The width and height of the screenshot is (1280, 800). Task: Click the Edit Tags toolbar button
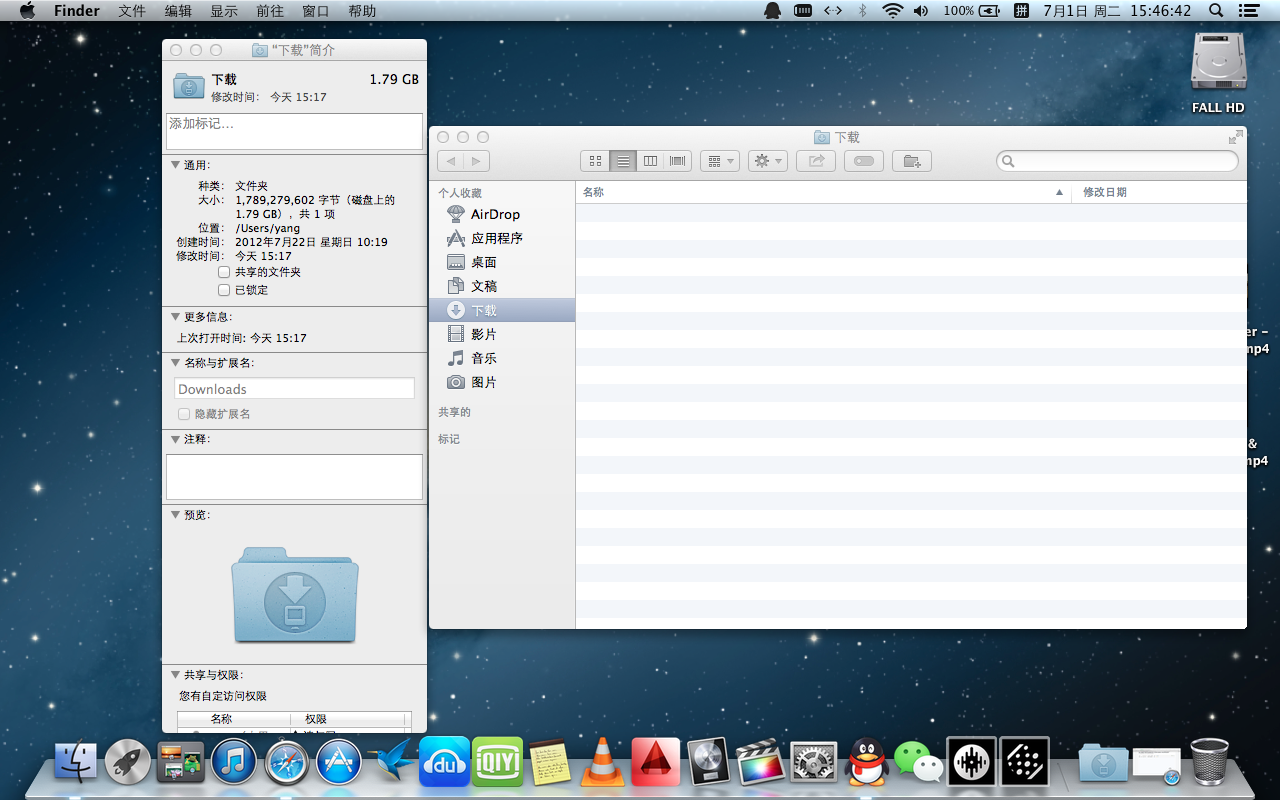click(x=864, y=161)
